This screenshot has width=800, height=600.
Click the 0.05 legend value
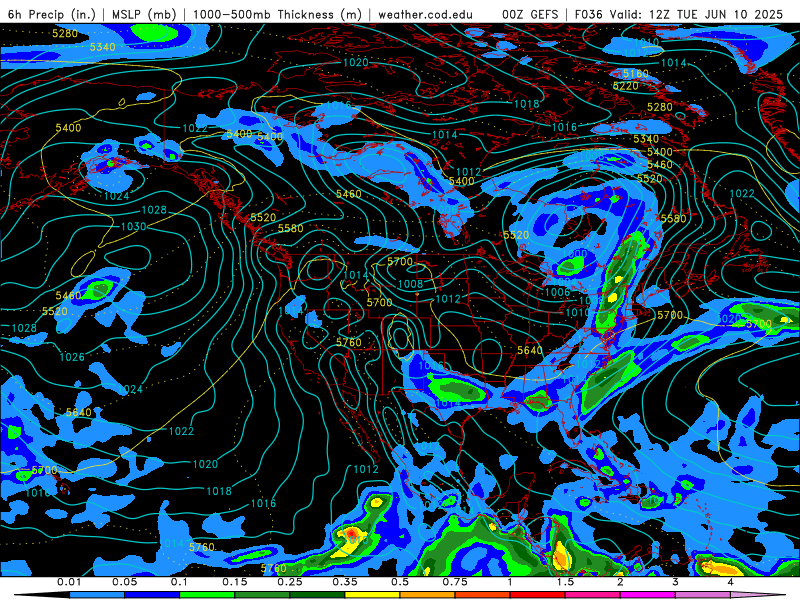click(124, 582)
